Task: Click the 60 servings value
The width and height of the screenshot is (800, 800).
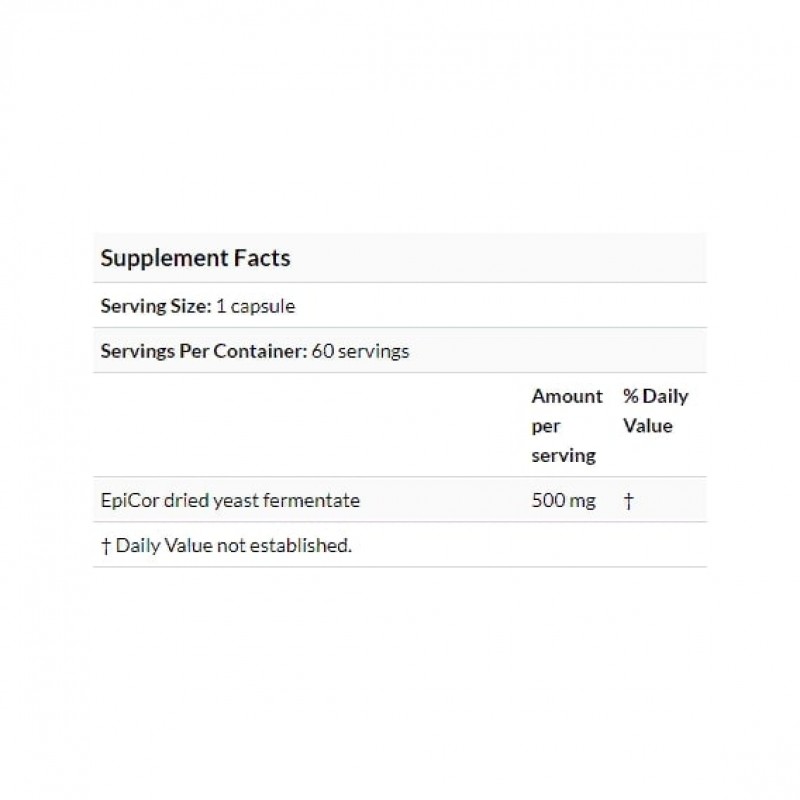Action: [x=360, y=351]
